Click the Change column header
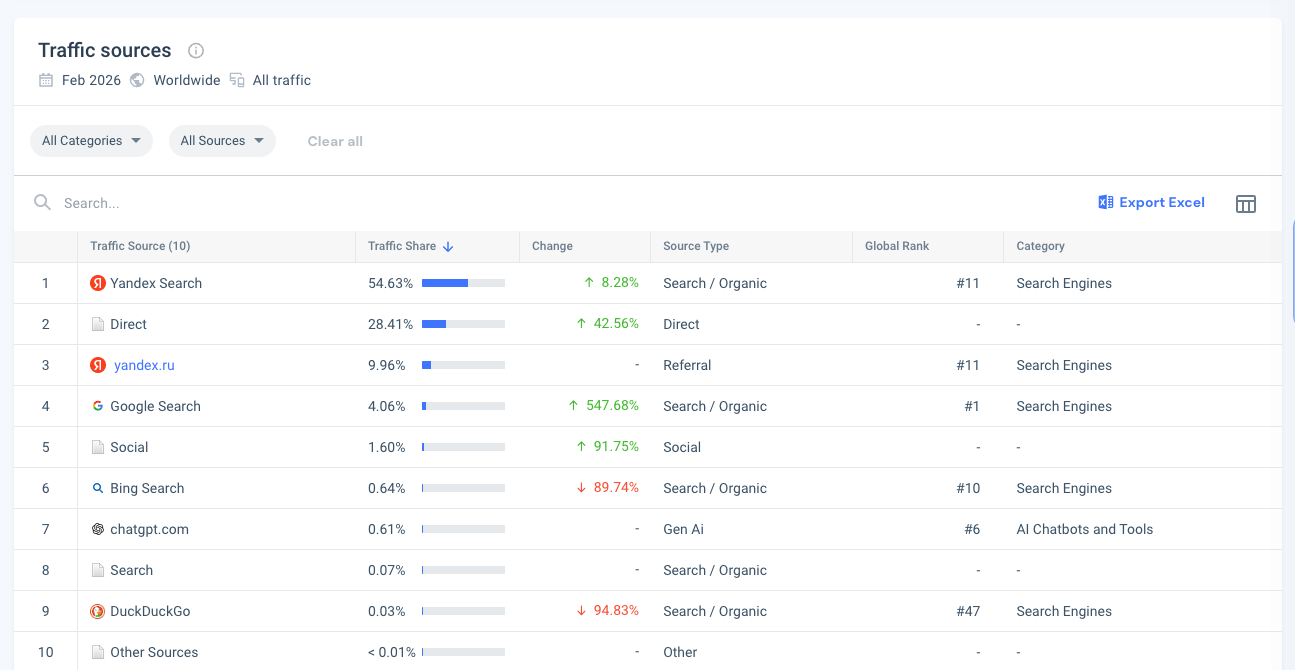This screenshot has height=670, width=1295. 552,246
